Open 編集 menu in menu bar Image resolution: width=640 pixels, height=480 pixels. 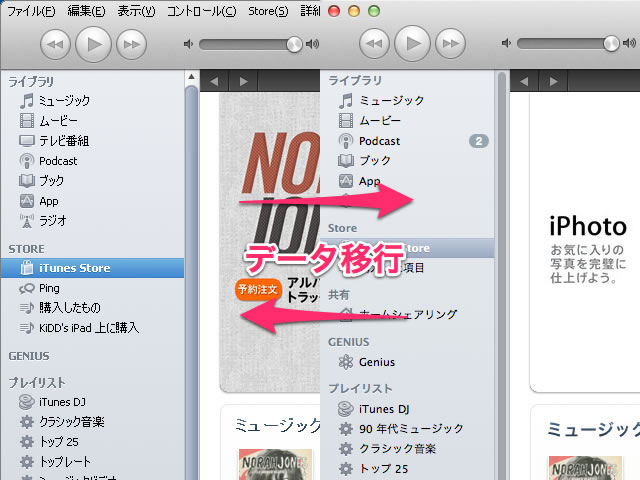[x=86, y=11]
